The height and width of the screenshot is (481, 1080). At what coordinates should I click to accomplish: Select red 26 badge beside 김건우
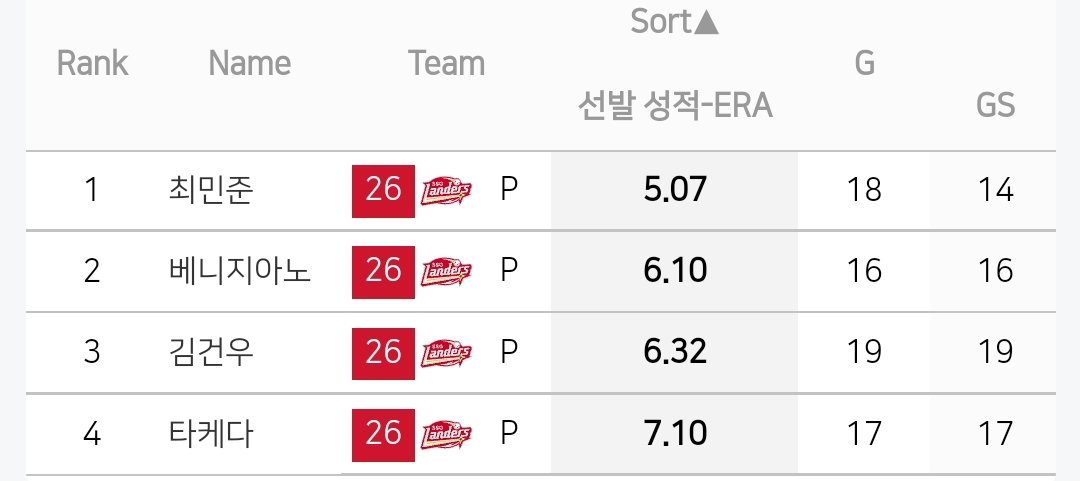coord(383,354)
